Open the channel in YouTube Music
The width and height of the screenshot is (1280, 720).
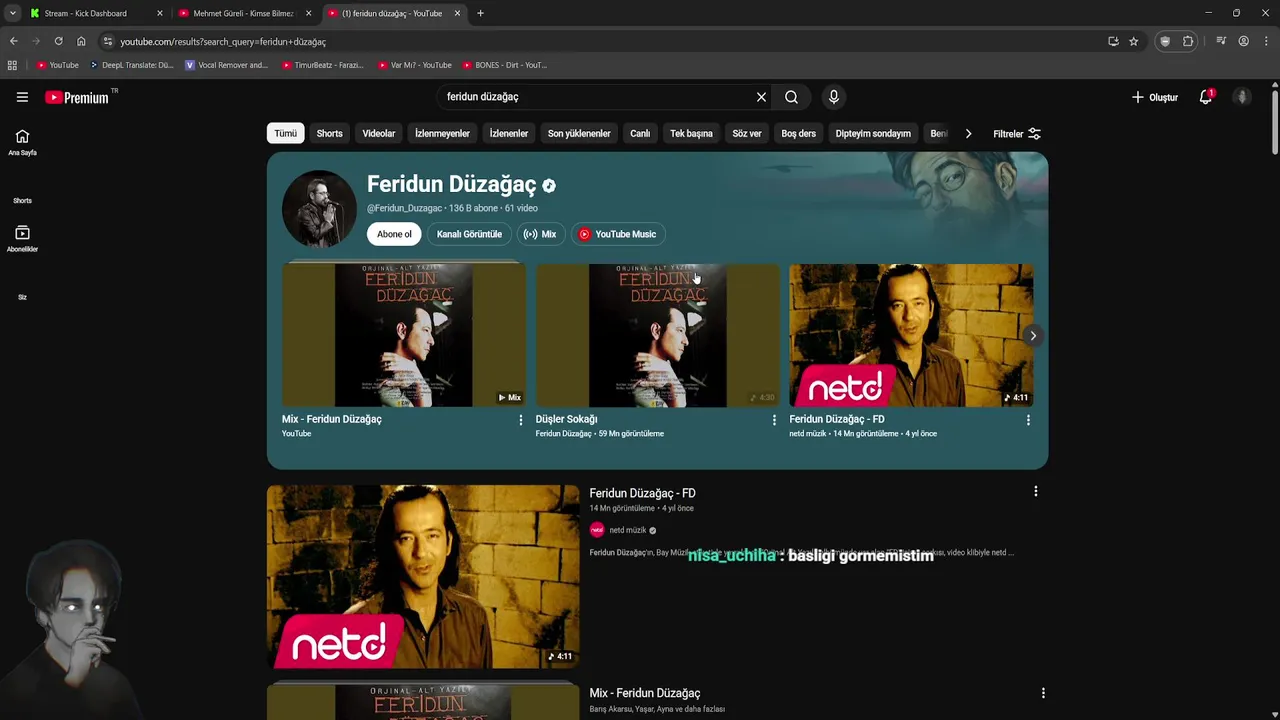click(x=618, y=234)
